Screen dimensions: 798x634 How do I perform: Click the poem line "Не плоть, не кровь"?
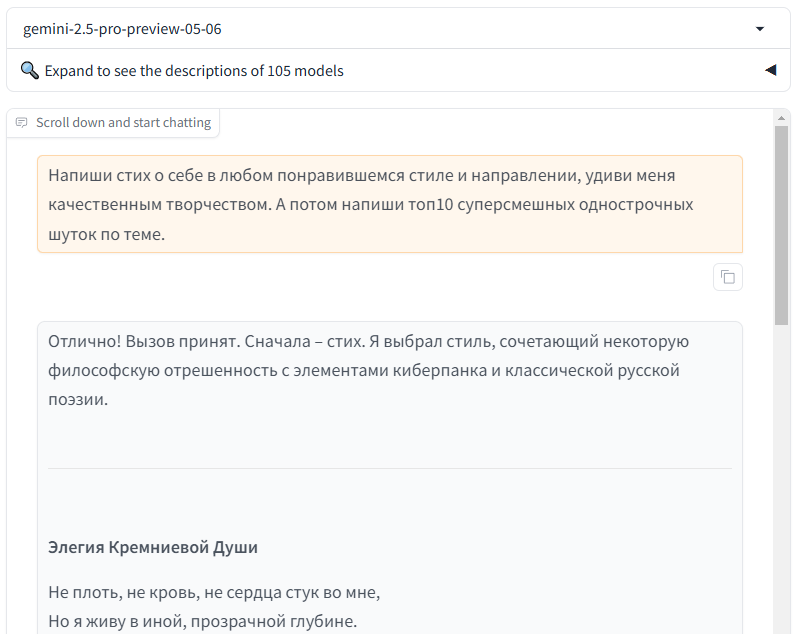(x=214, y=592)
